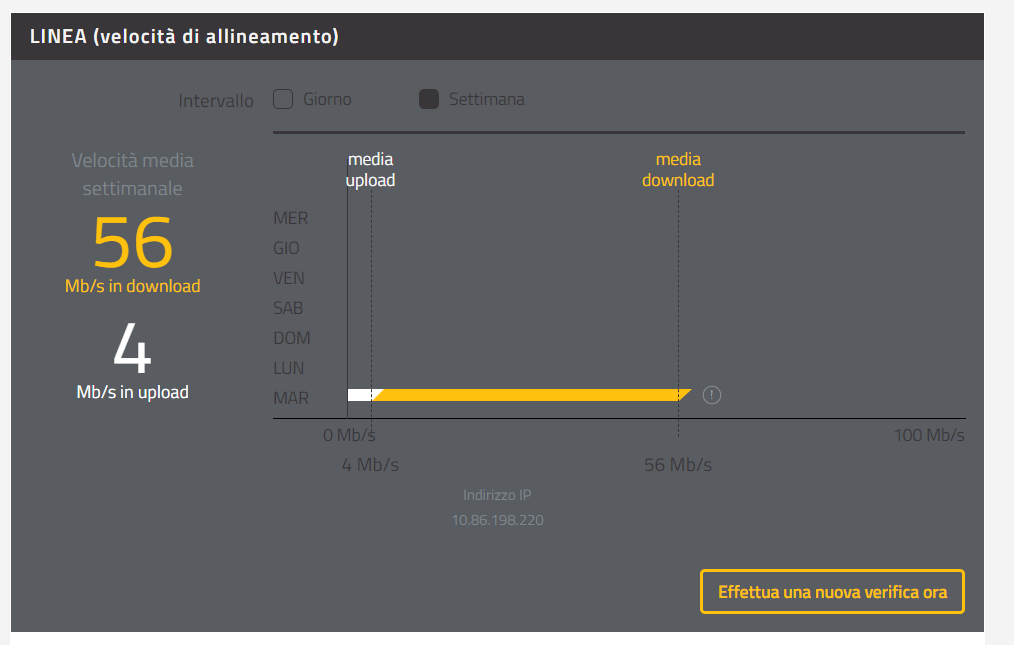Select the DOM day row label
Viewport: 1014px width, 645px height.
[291, 338]
